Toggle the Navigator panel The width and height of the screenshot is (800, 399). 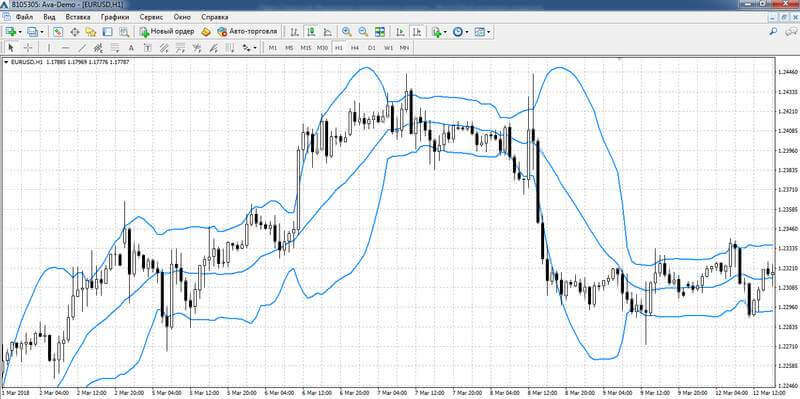pyautogui.click(x=91, y=32)
